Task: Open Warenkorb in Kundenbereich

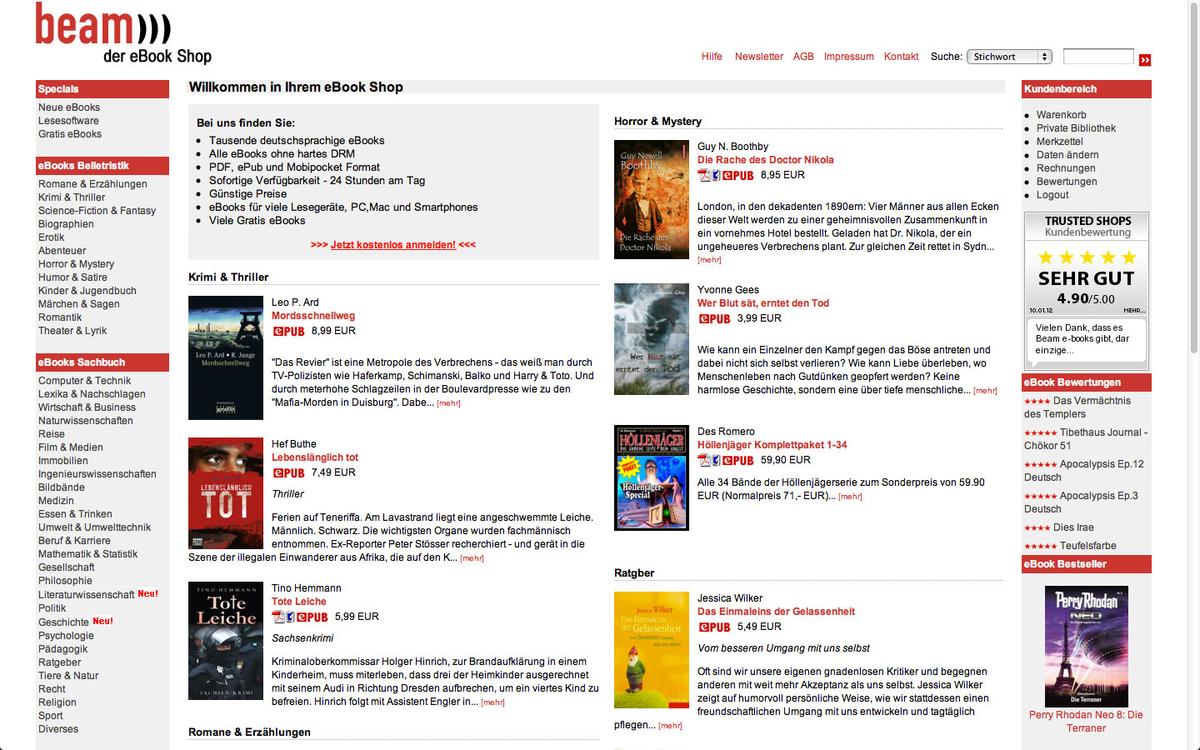Action: point(1061,116)
